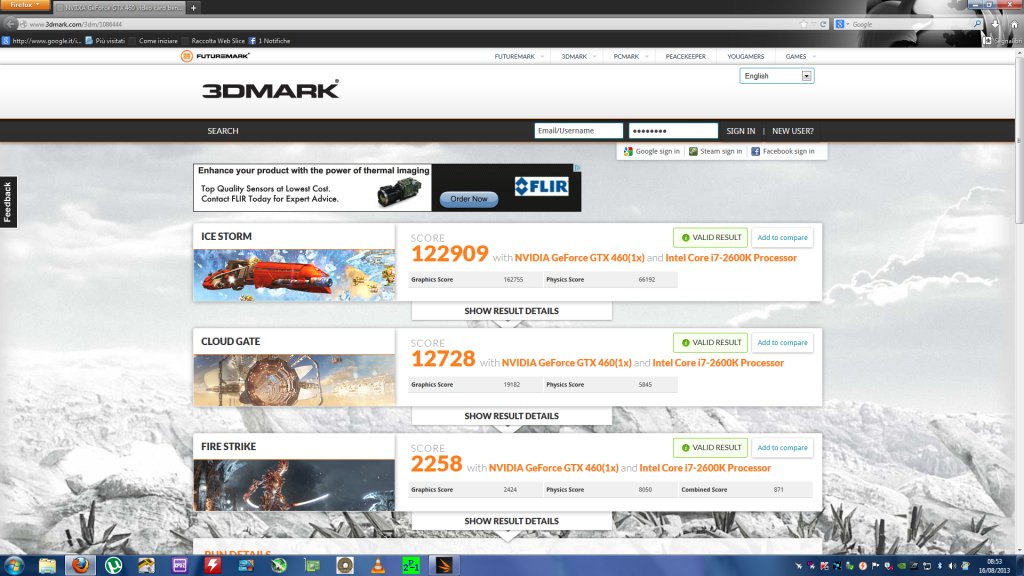Open GTX 460 link in Ice Storm row

[579, 257]
